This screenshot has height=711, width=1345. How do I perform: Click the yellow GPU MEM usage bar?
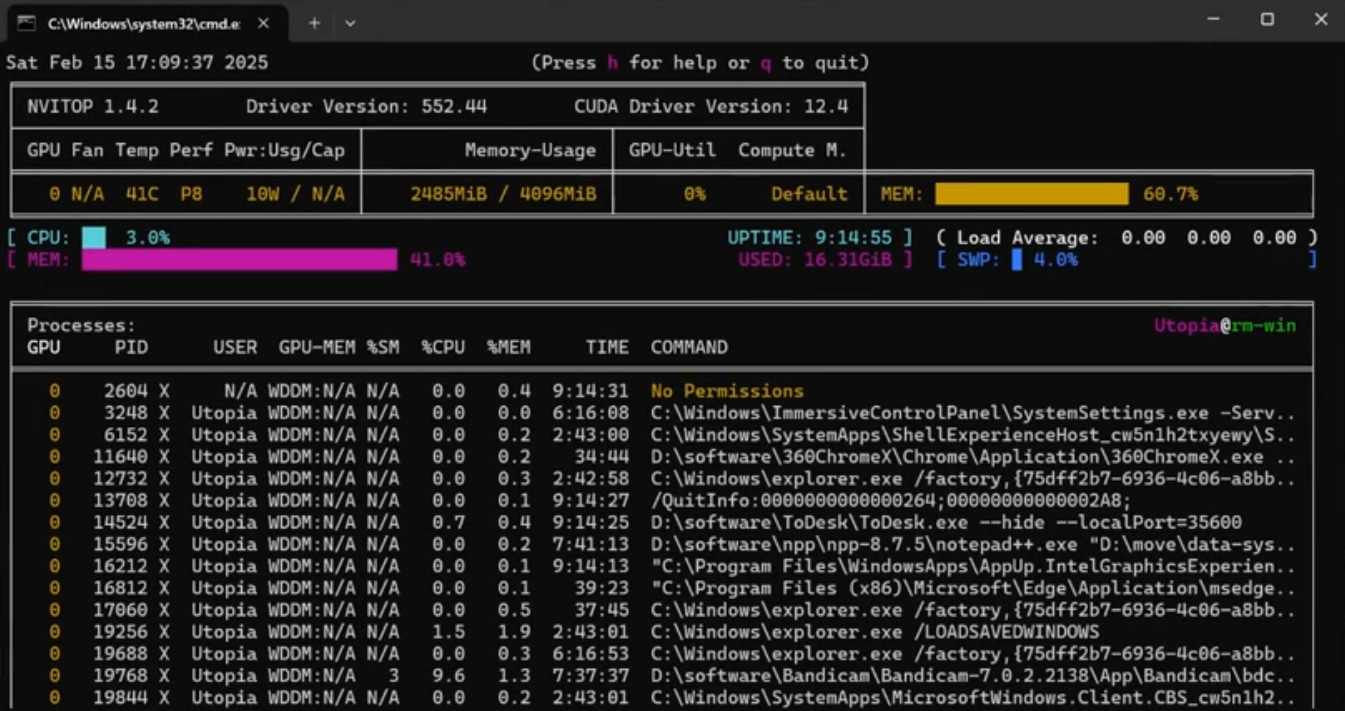coord(1031,194)
